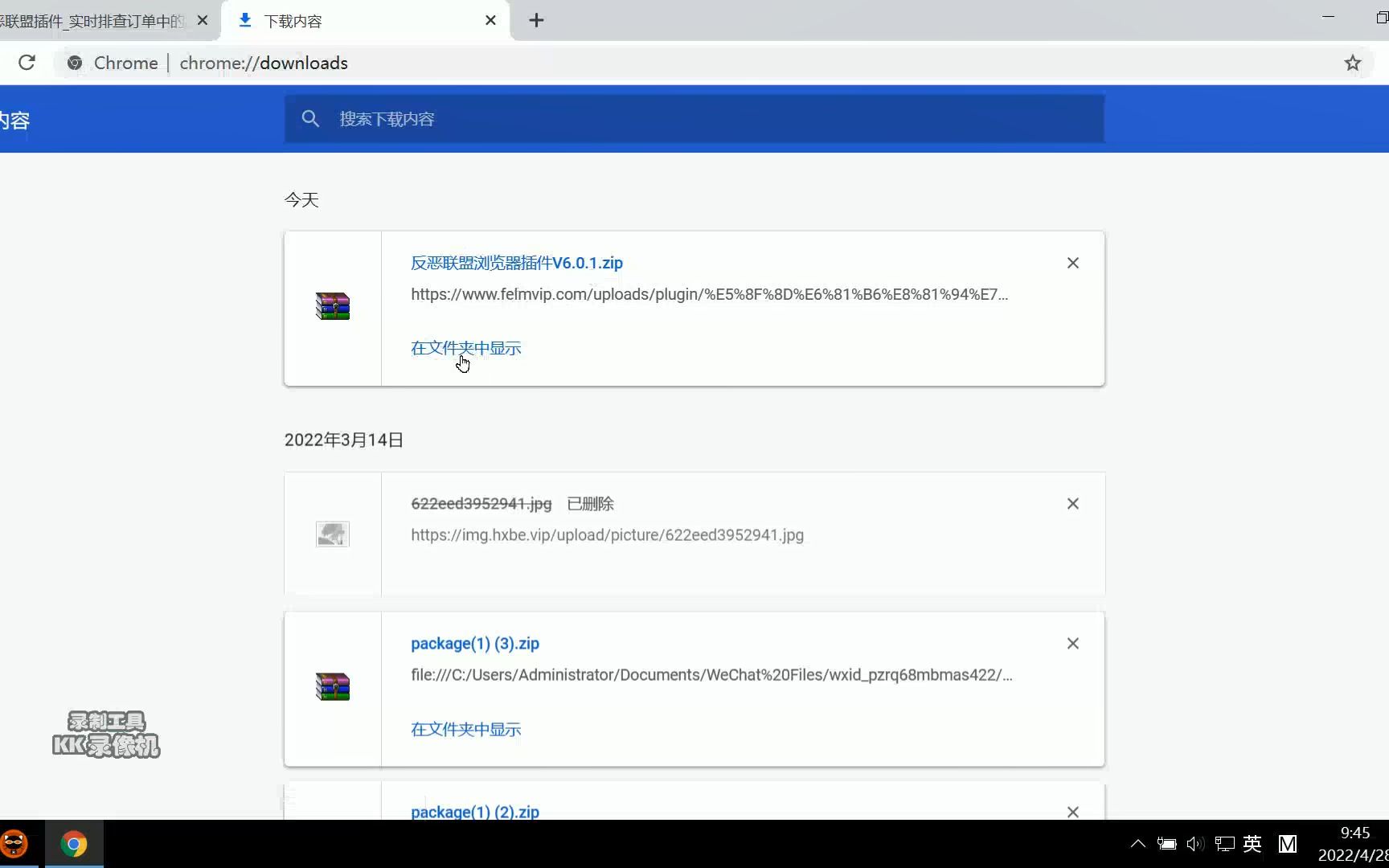Click the 2022年3月14日 date heading

coord(344,440)
